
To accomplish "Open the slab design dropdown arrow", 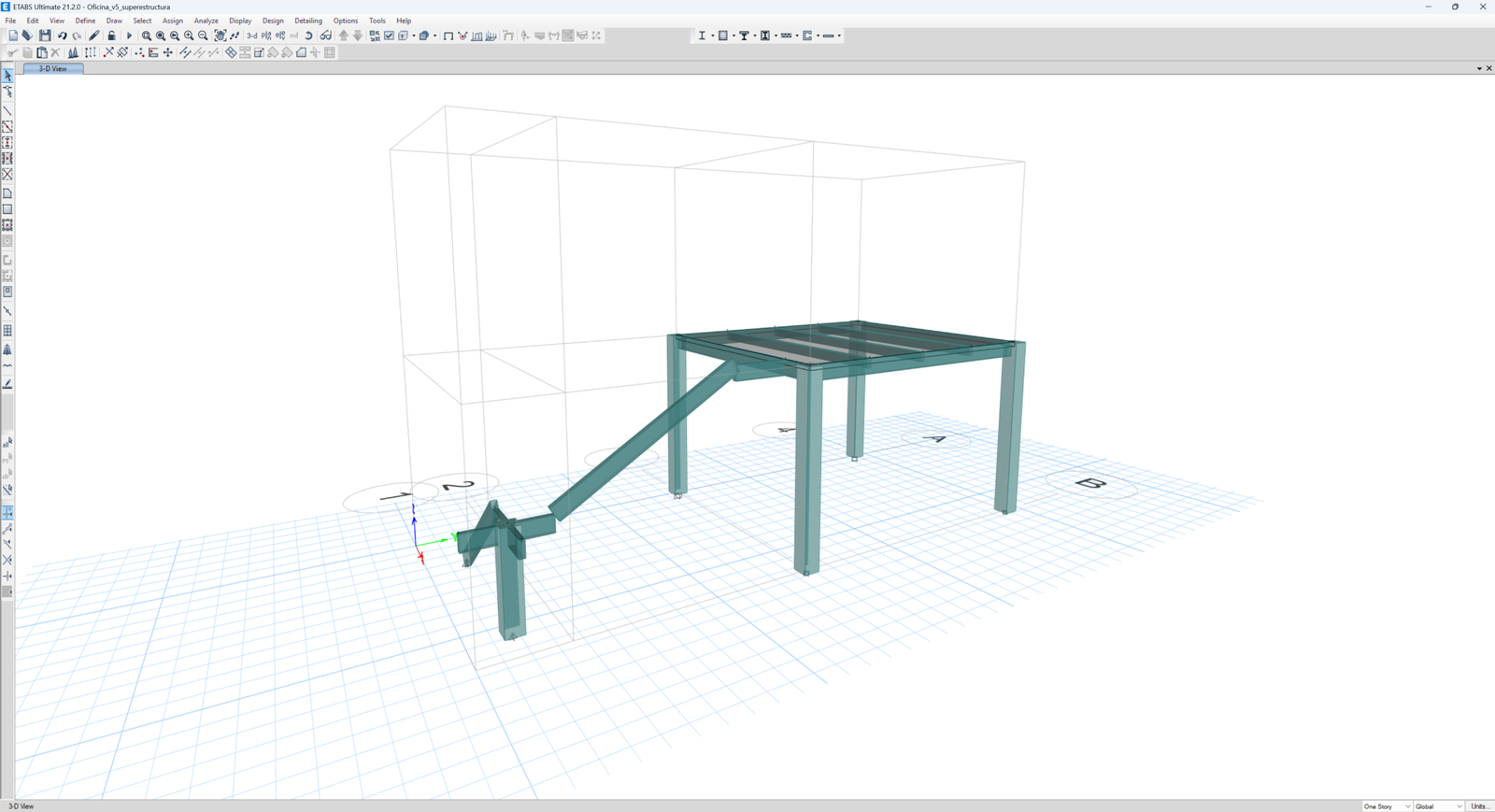I will pyautogui.click(x=839, y=36).
